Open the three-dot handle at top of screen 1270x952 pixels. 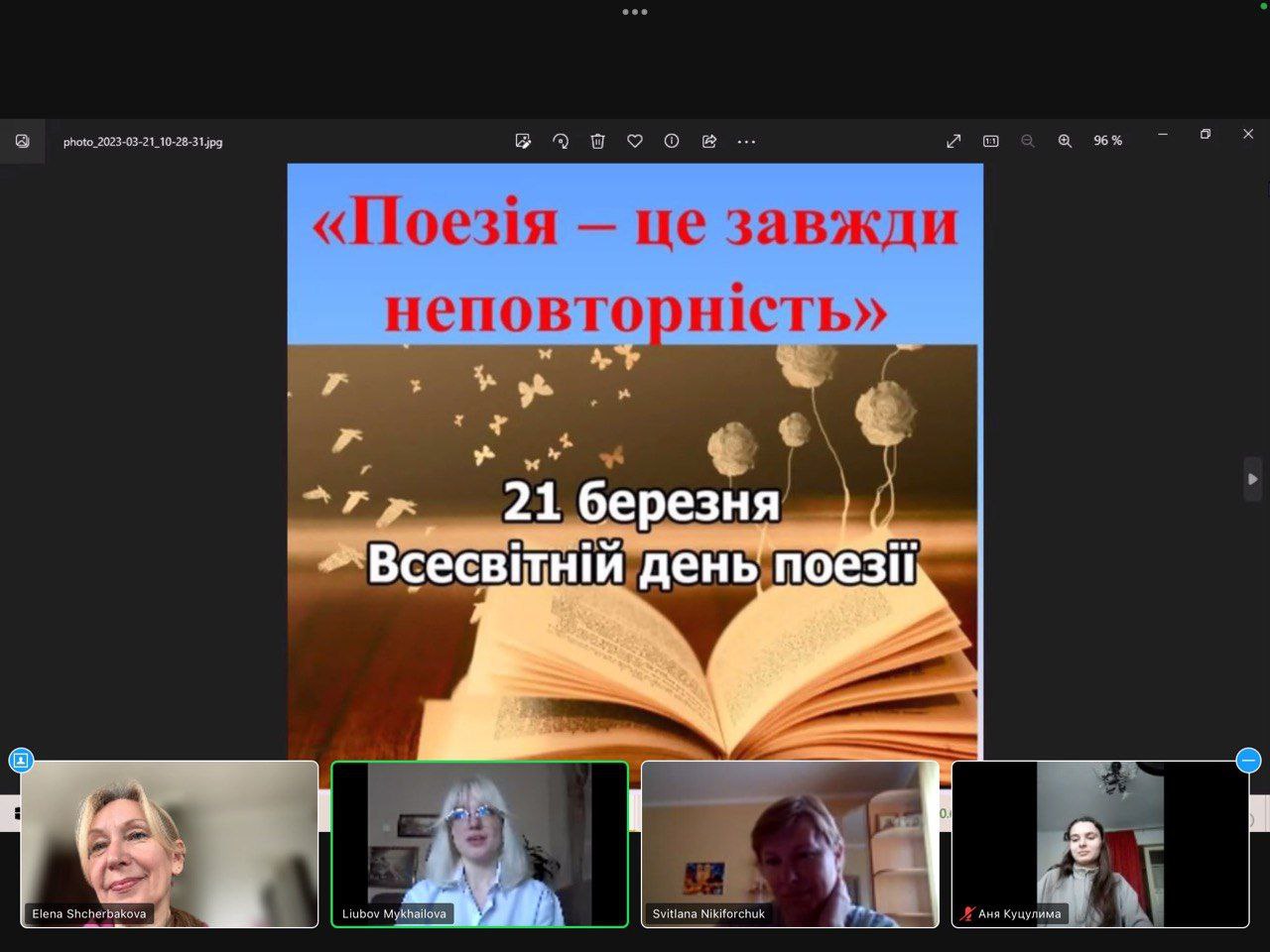coord(635,12)
